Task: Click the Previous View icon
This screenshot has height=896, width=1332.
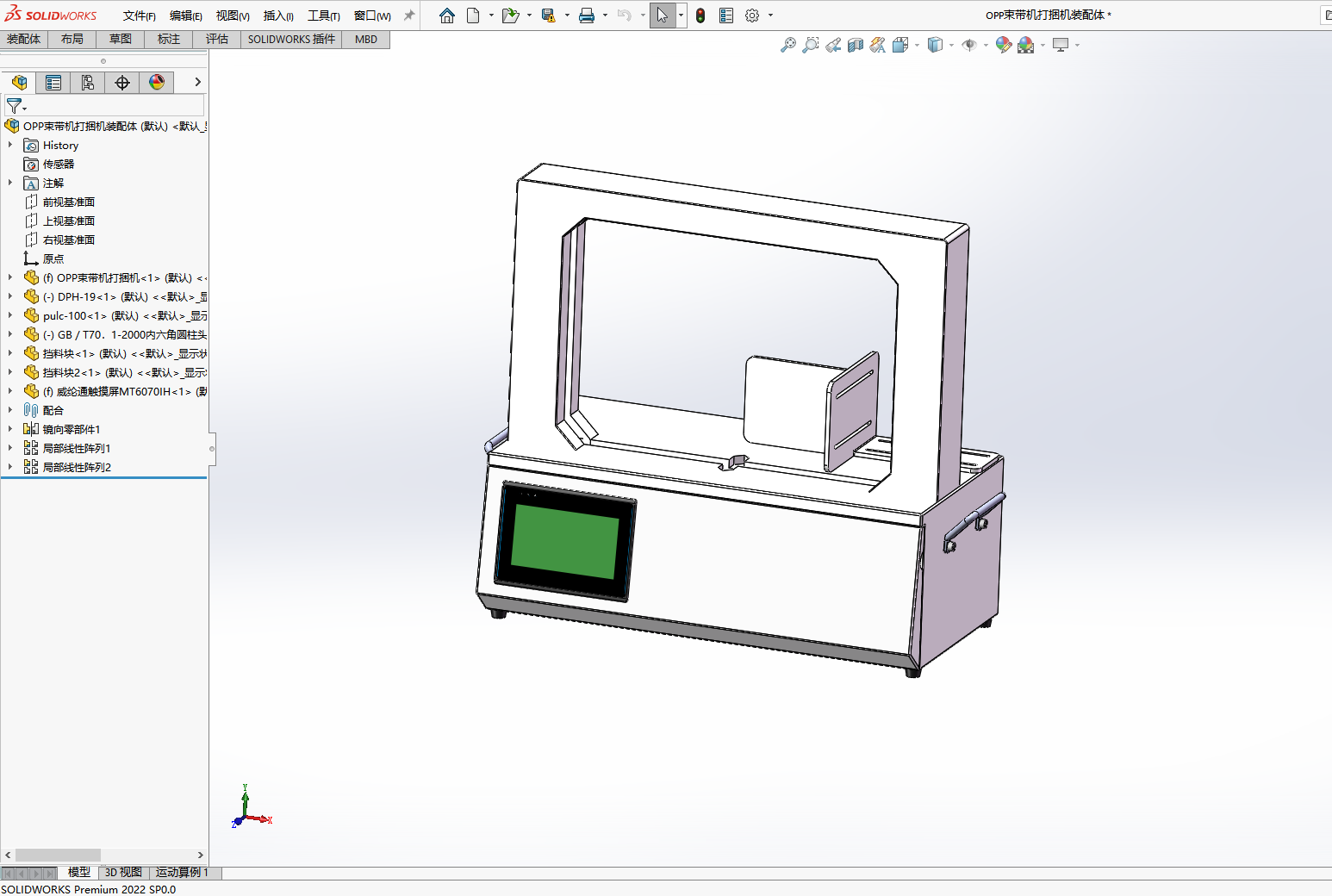Action: pos(832,45)
